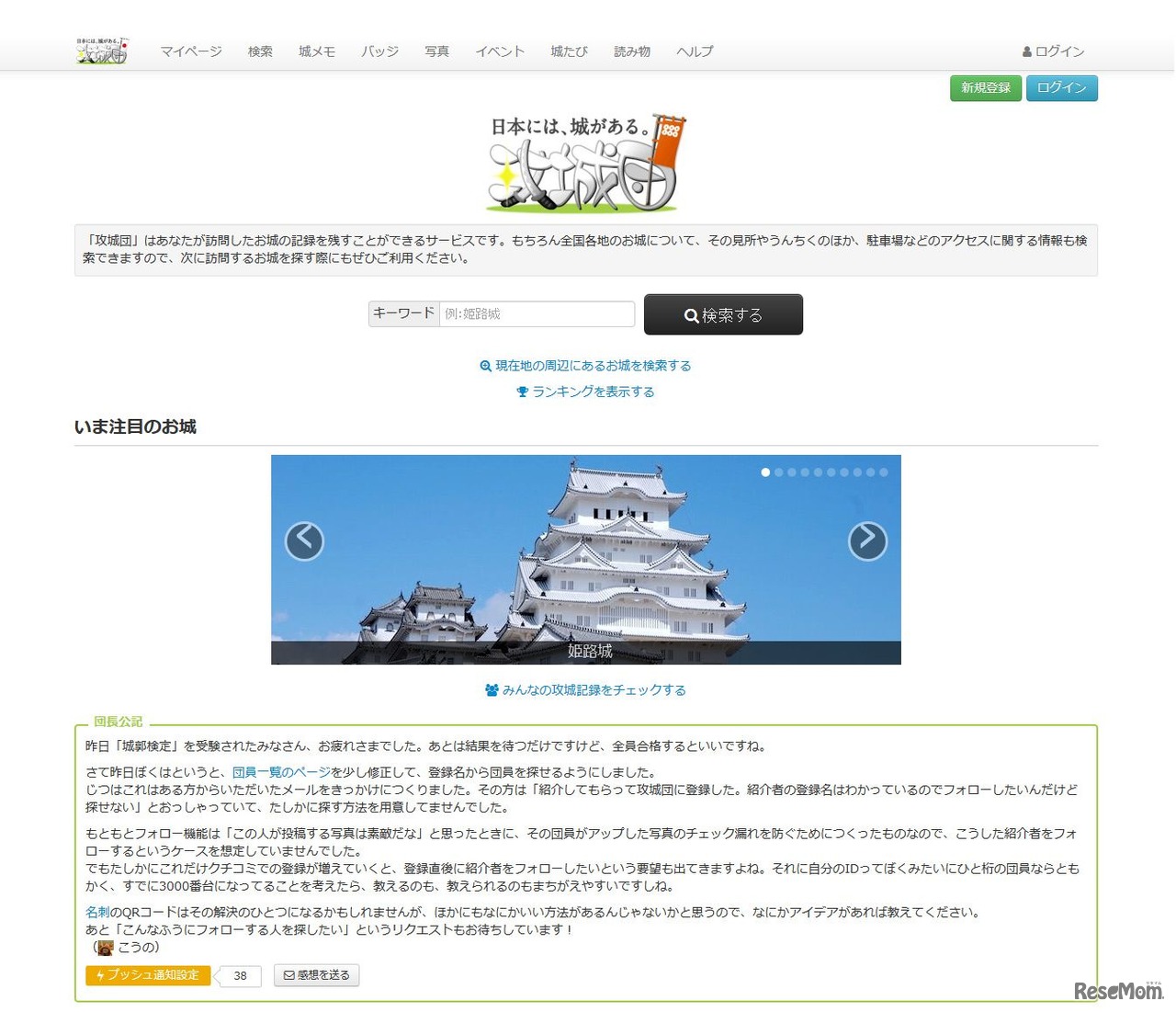
Task: Click the lightning icon on プッシュ通知設定
Action: click(x=101, y=975)
